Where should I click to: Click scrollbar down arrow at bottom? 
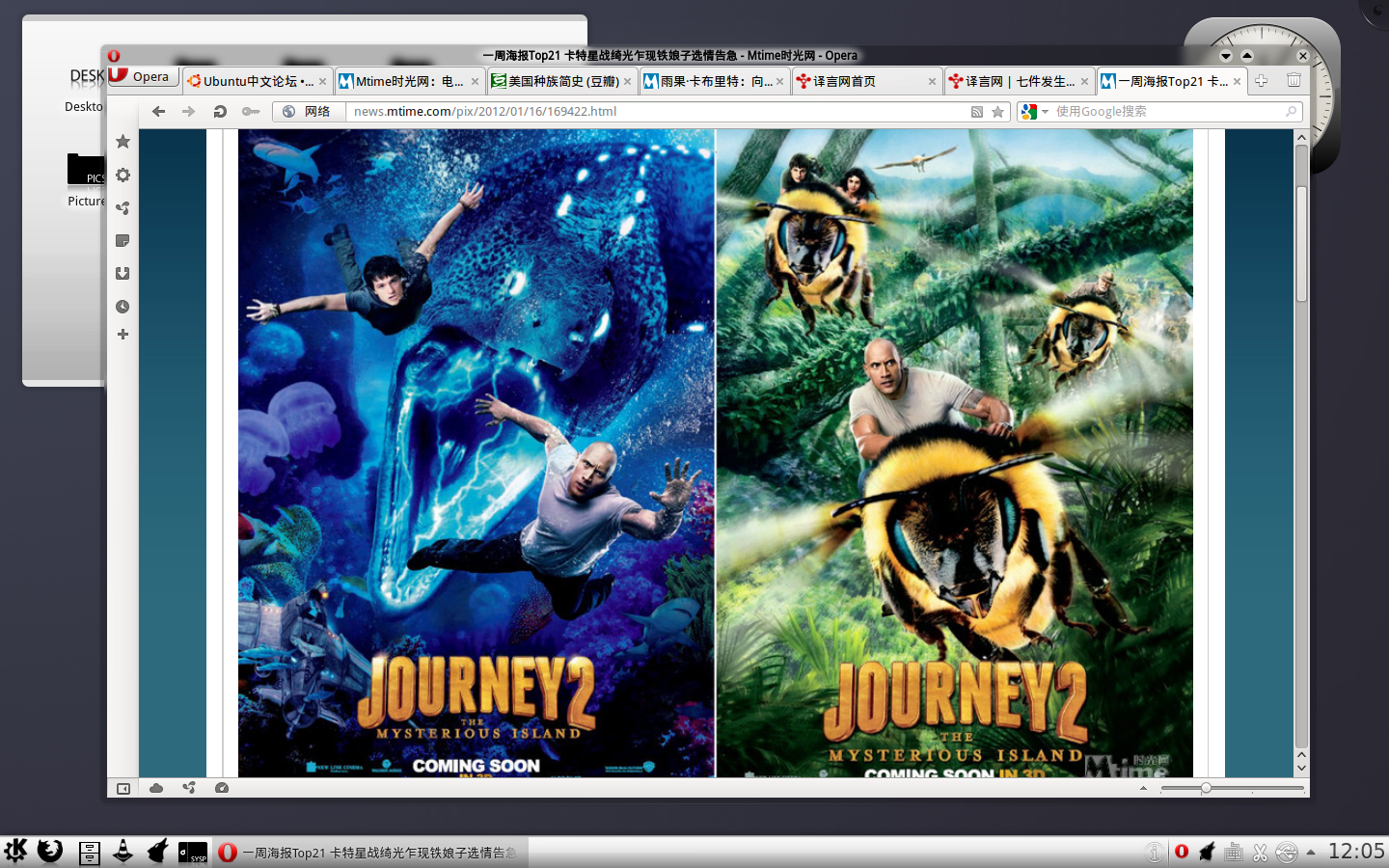(x=1301, y=769)
